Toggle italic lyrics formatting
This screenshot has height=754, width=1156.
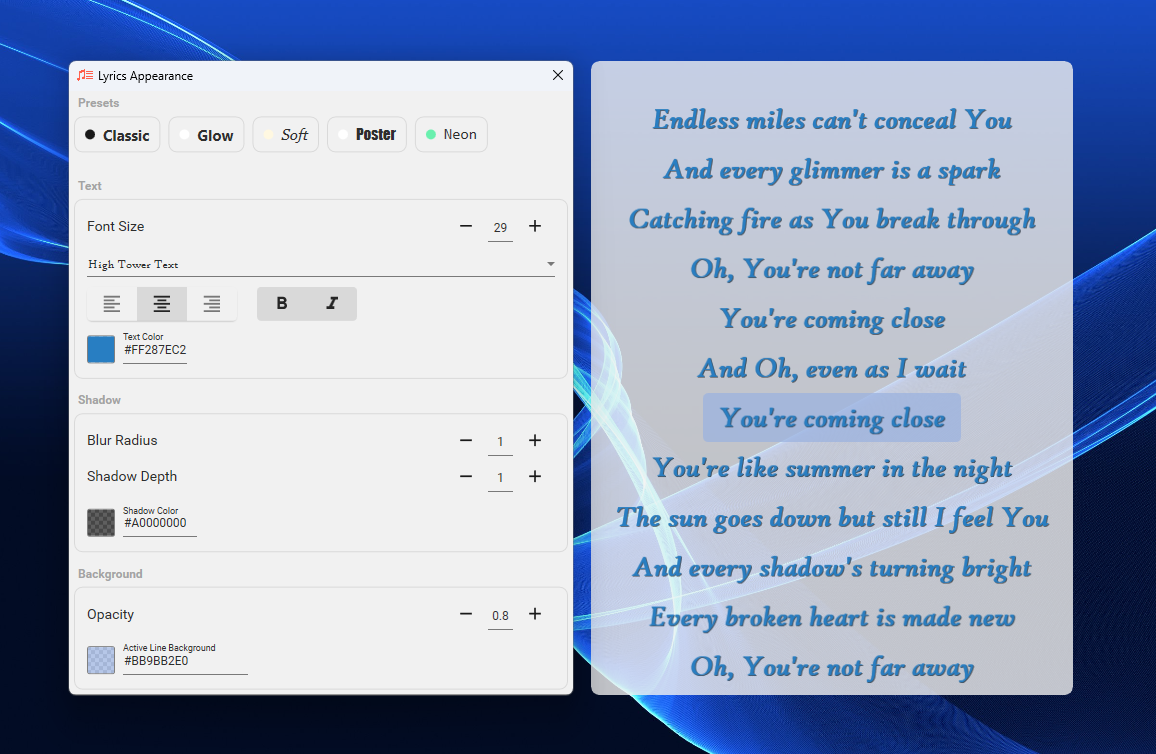click(332, 304)
